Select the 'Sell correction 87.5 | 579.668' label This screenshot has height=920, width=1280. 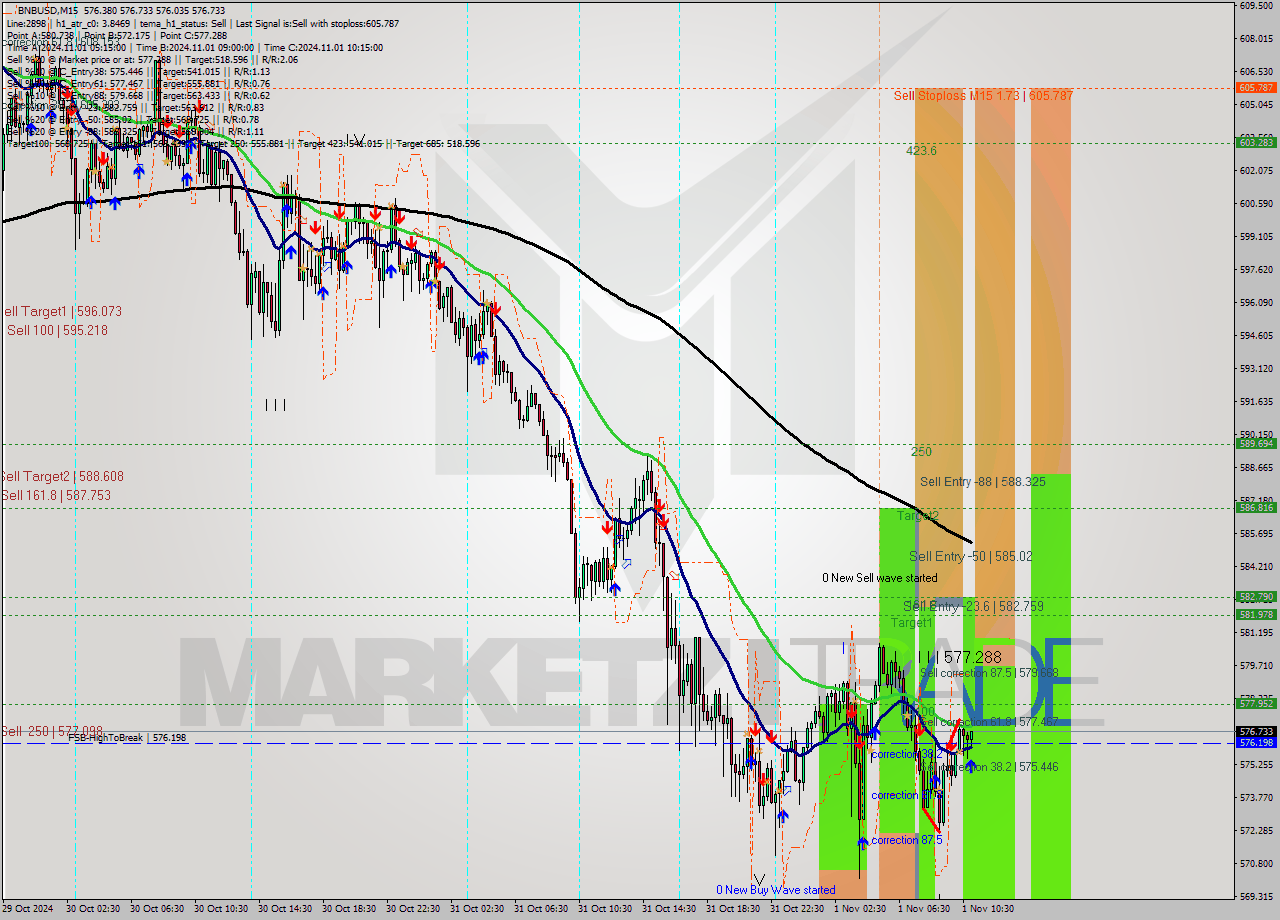(x=989, y=673)
